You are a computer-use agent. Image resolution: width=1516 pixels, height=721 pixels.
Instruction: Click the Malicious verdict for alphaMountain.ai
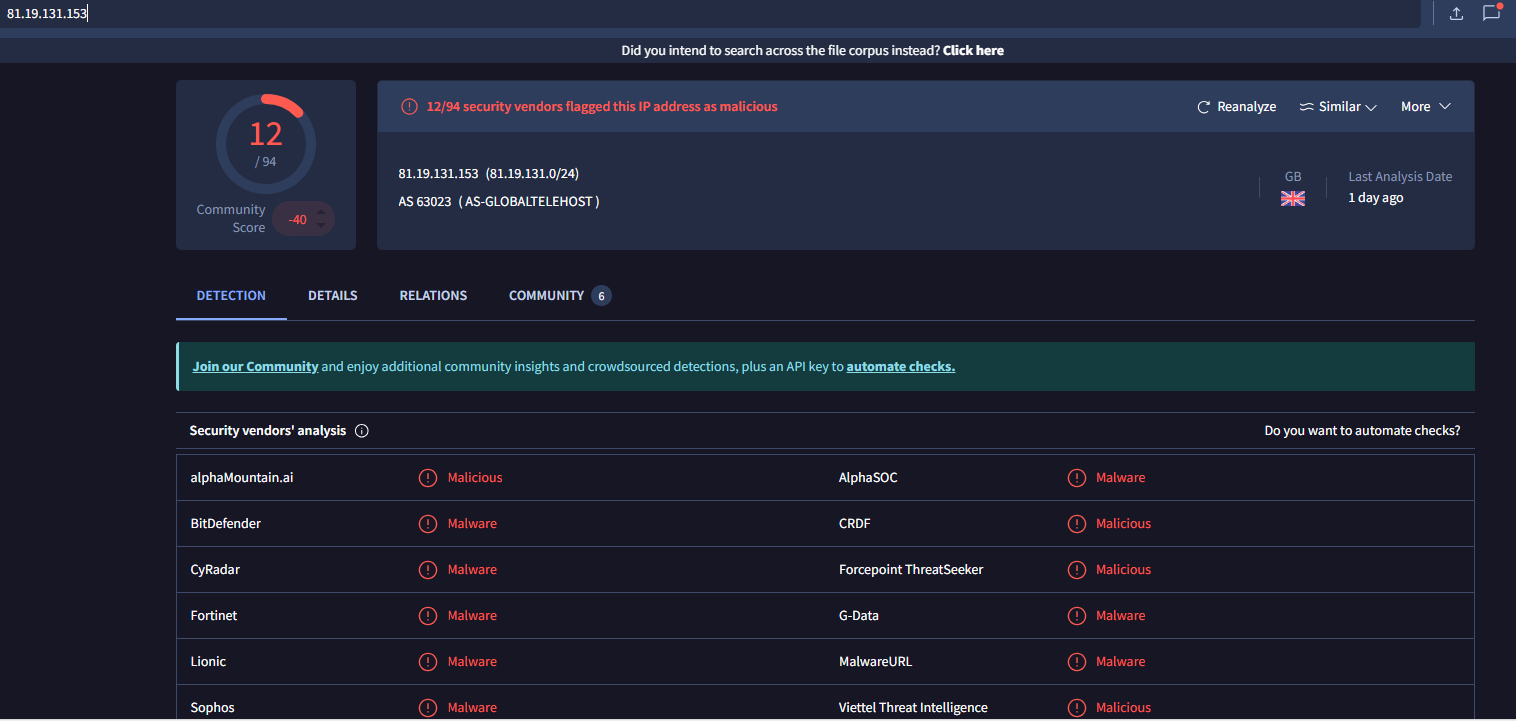tap(475, 478)
